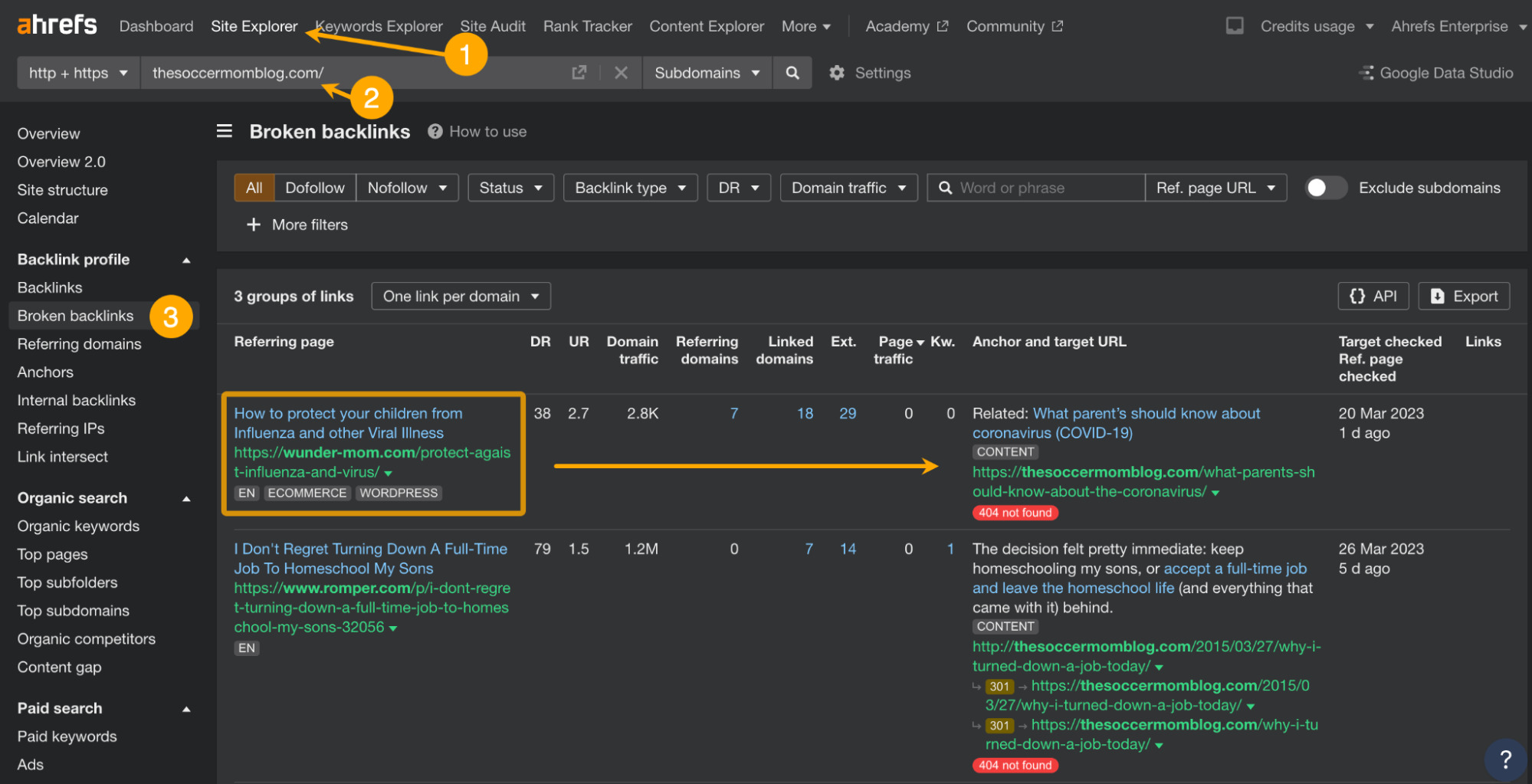Expand the Backlink type filter dropdown

click(x=630, y=188)
